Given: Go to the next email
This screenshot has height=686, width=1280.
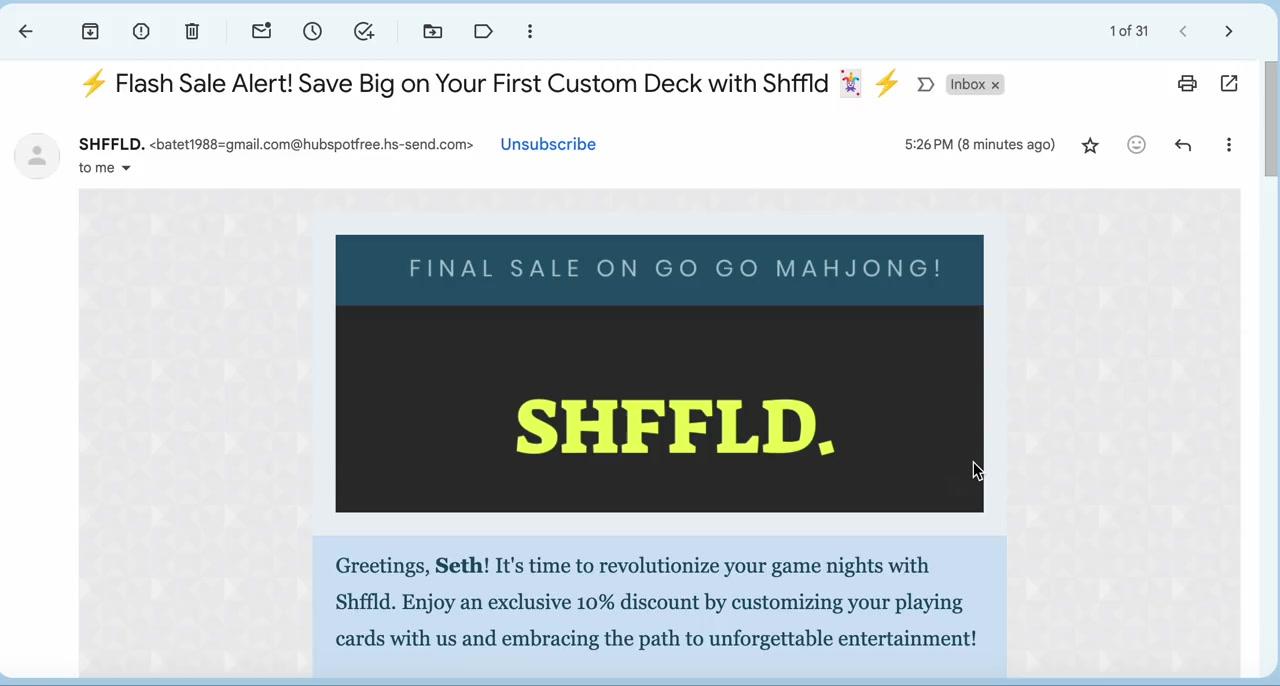Looking at the screenshot, I should (1229, 32).
